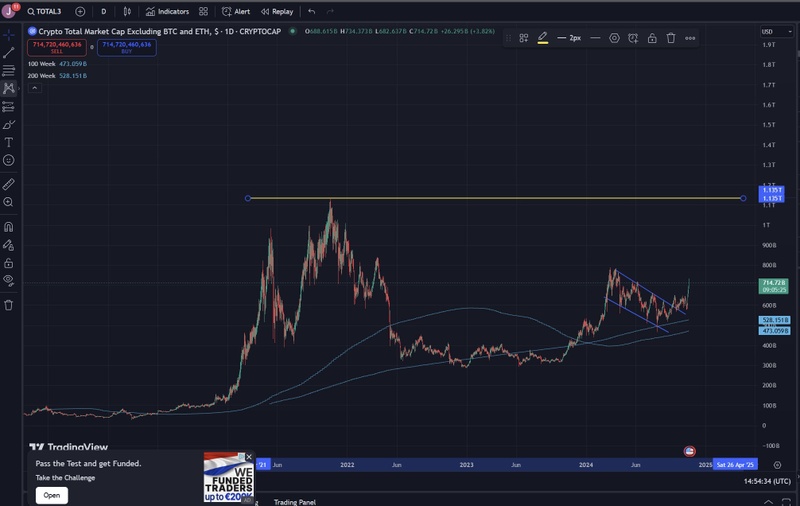
Task: Select the brush drawing tool
Action: click(9, 124)
